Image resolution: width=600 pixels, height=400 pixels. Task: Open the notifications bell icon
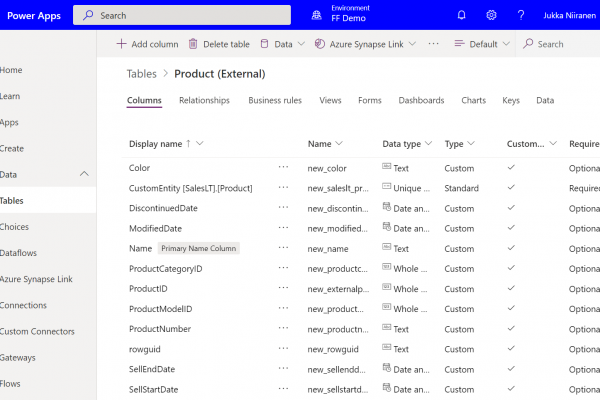coord(461,15)
